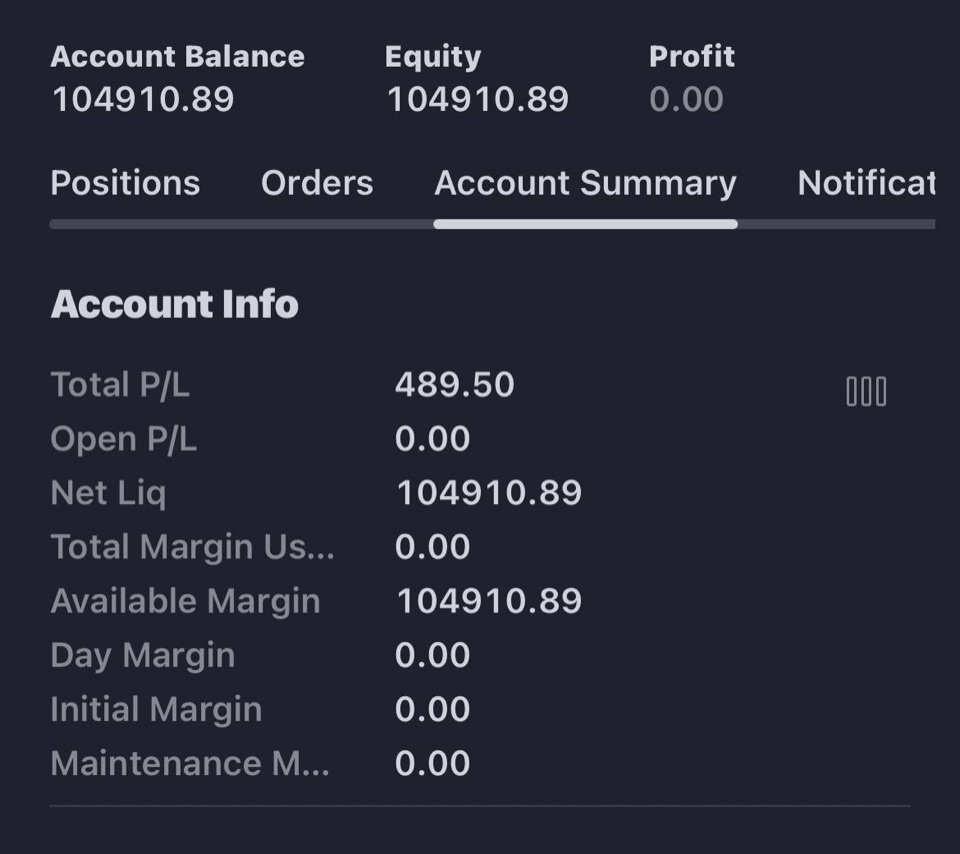Click the Available Margin value 104910.89
The width and height of the screenshot is (960, 854).
coord(489,601)
